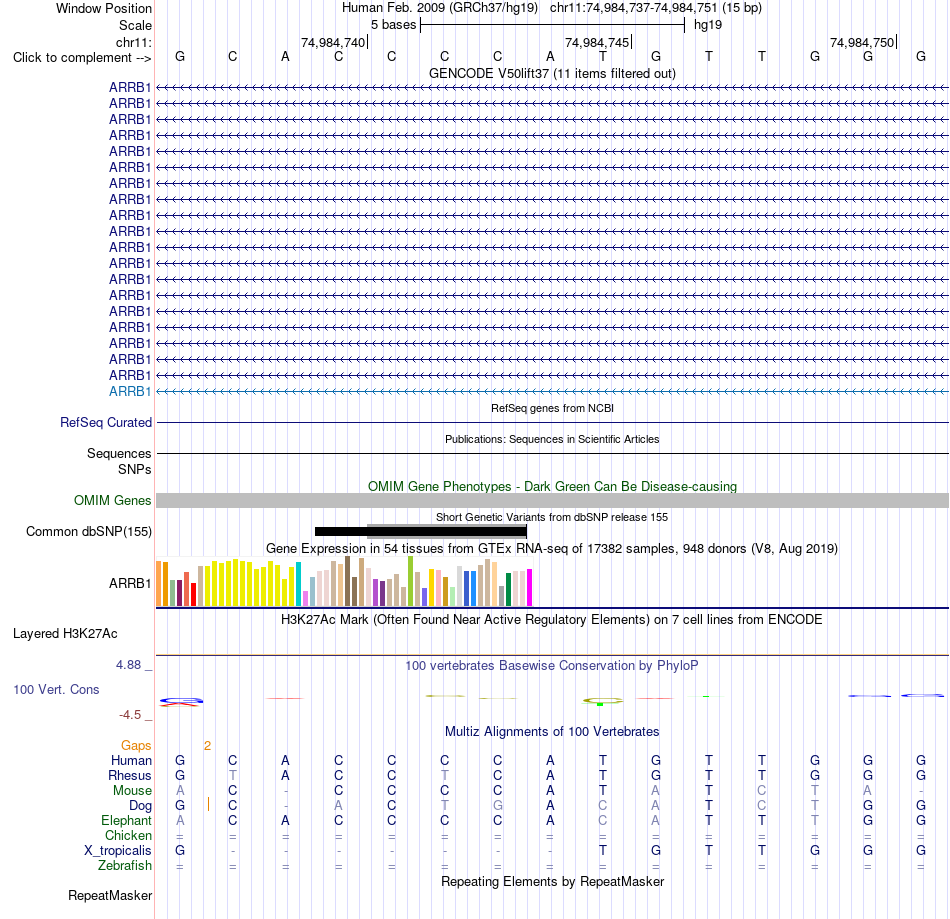950x919 pixels.
Task: Open 'Short Genetic Variants from dbSNP release 155'
Action: (552, 517)
